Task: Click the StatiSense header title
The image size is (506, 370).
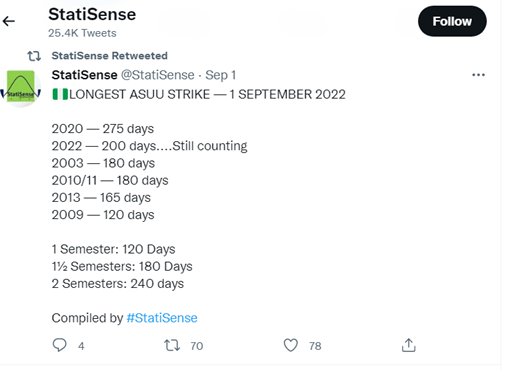Action: [92, 14]
